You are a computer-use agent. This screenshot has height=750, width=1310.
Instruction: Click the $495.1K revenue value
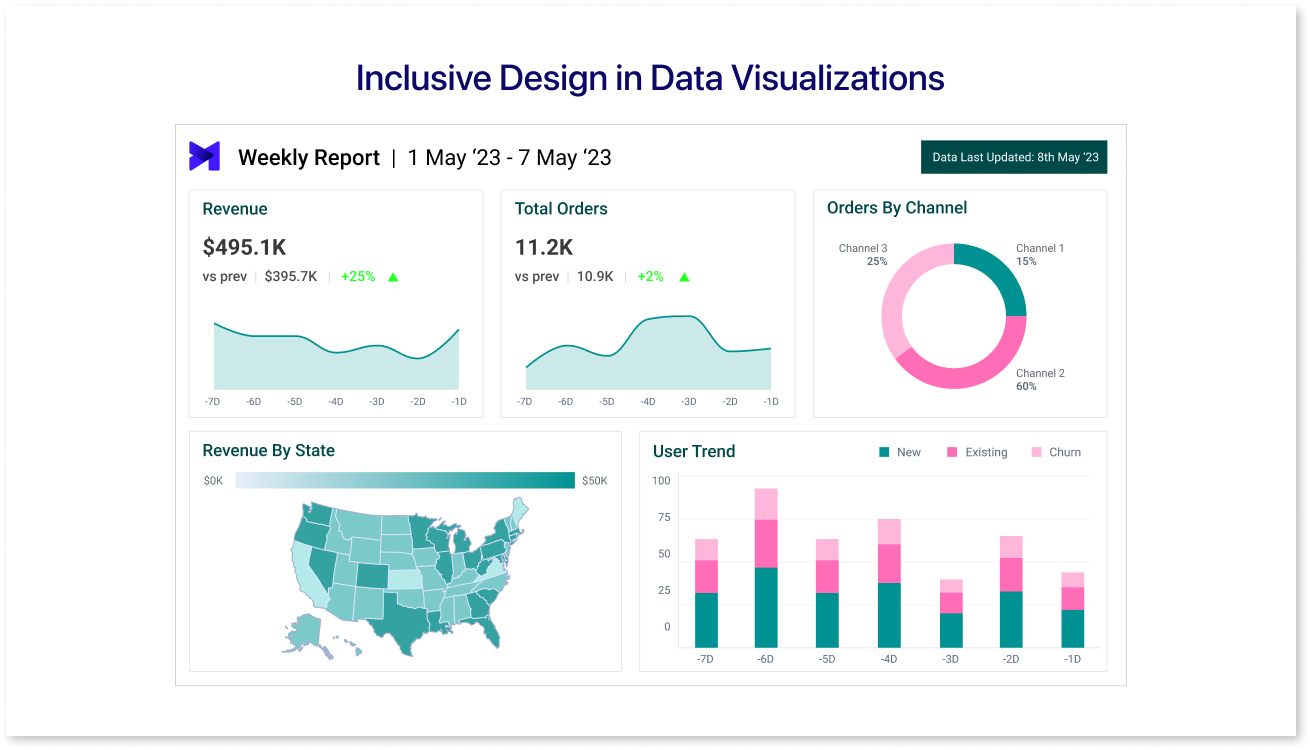tap(244, 247)
